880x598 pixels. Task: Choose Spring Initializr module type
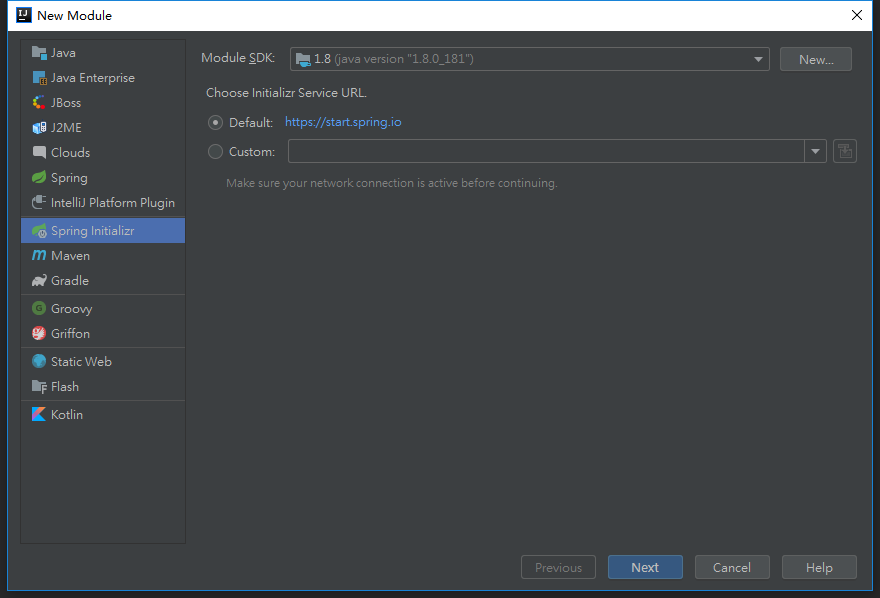[x=103, y=231]
